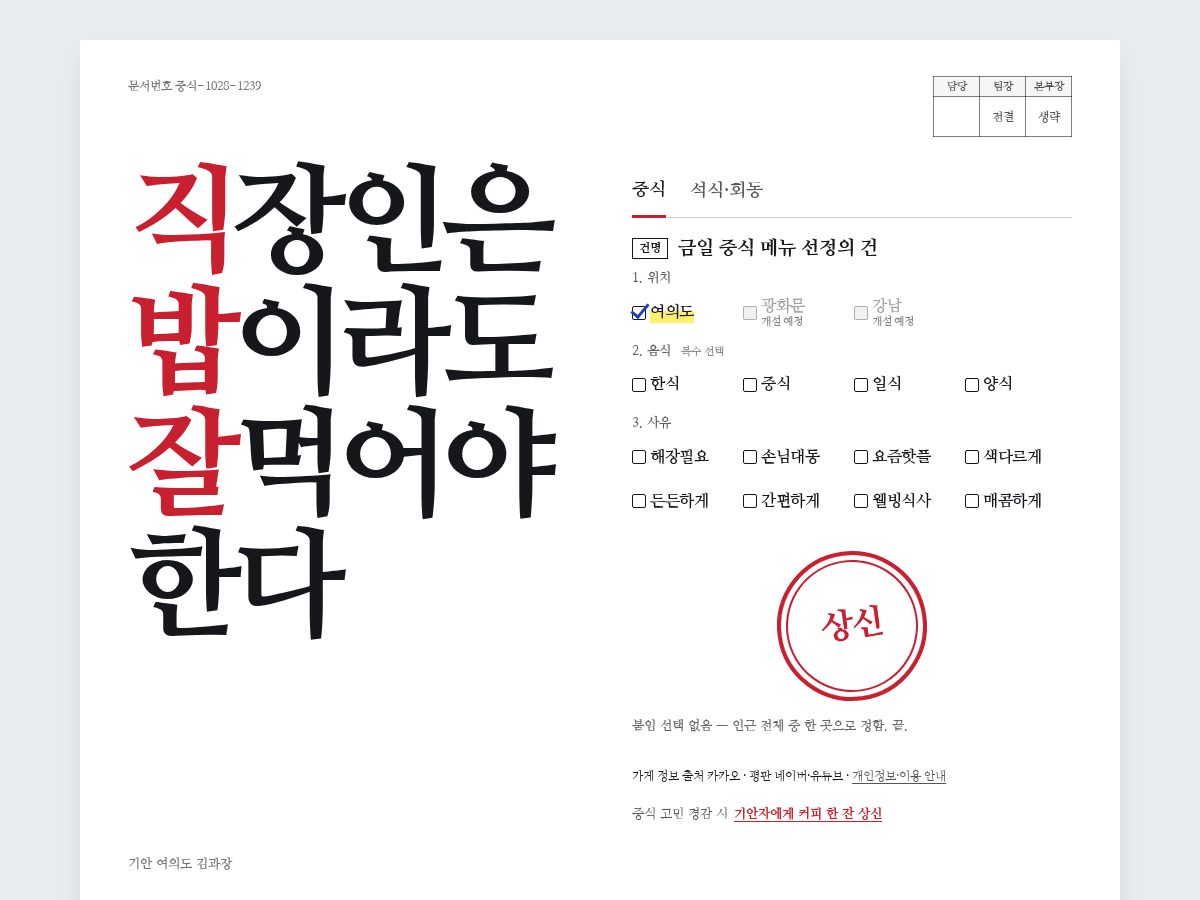Tick the 간편하게 reason checkbox
The image size is (1200, 900).
coord(750,501)
